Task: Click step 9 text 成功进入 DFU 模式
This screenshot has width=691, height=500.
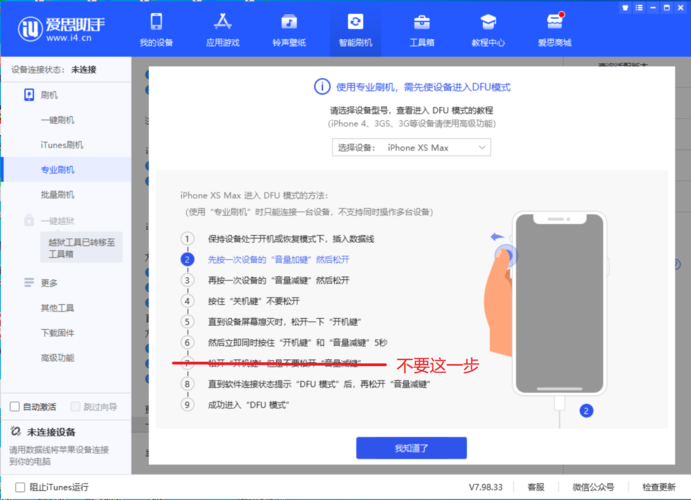Action: 248,405
